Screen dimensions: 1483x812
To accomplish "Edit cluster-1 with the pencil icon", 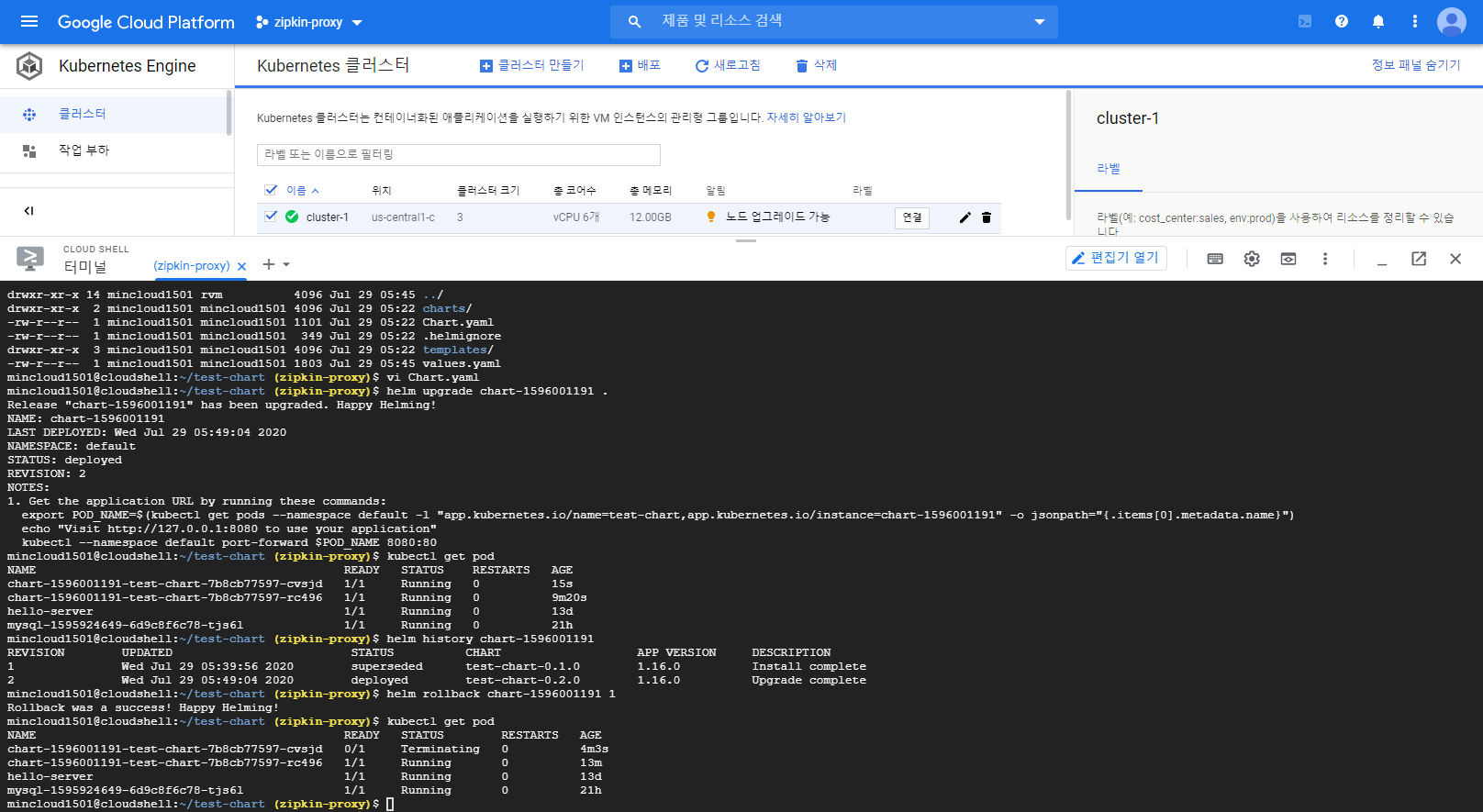I will coord(965,217).
